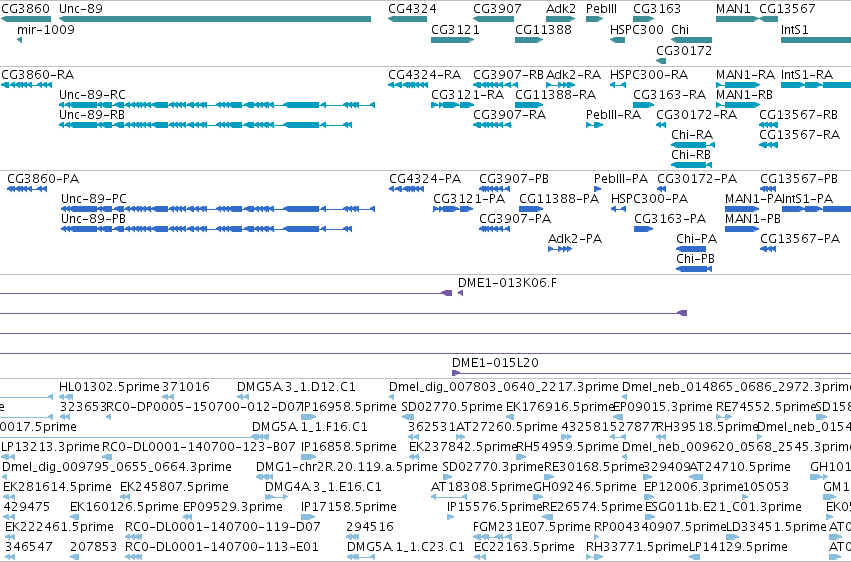Click the Adk2-RA transcript label

(x=573, y=74)
